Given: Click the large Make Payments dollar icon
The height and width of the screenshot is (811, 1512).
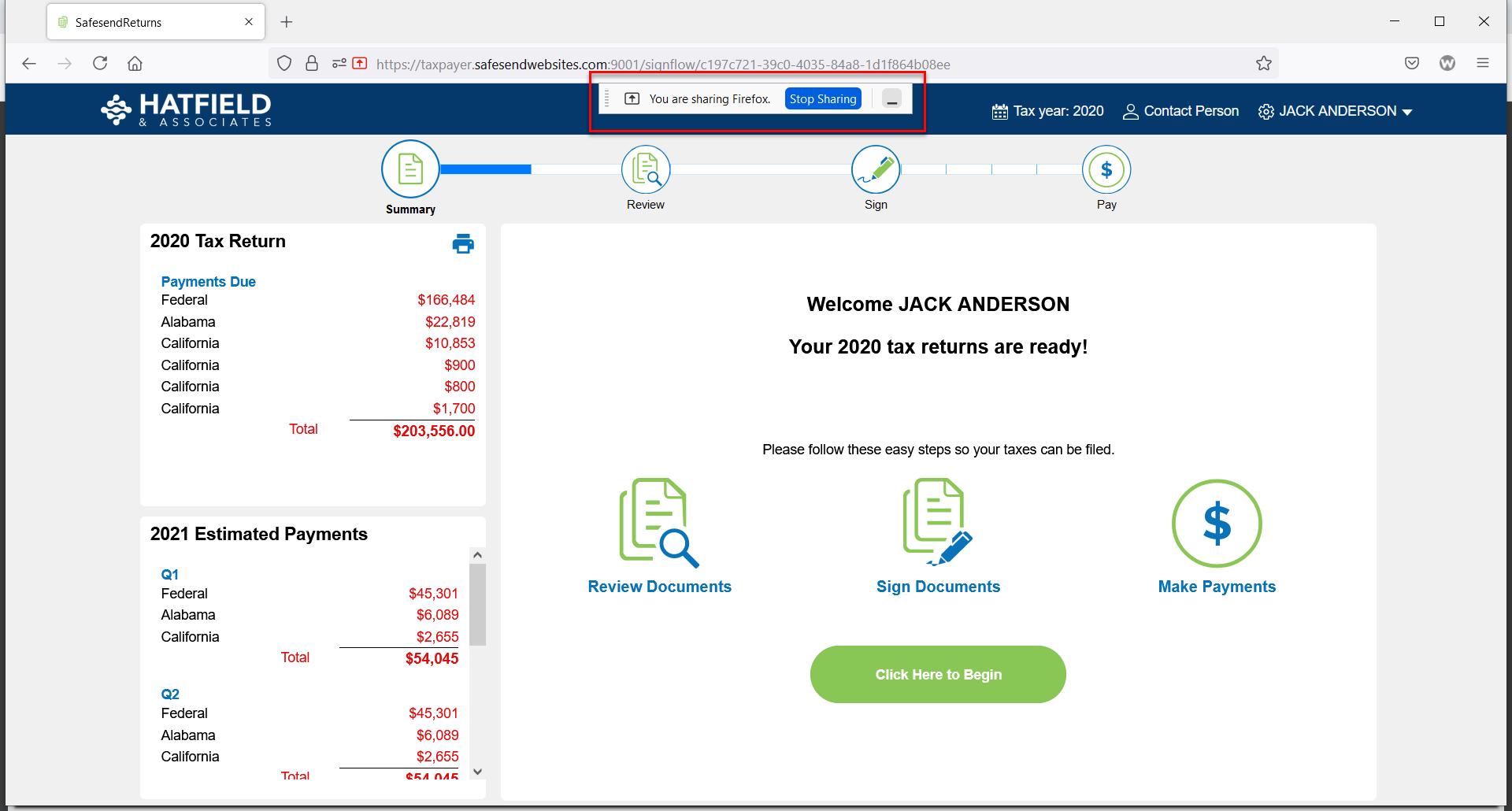Looking at the screenshot, I should [1217, 523].
